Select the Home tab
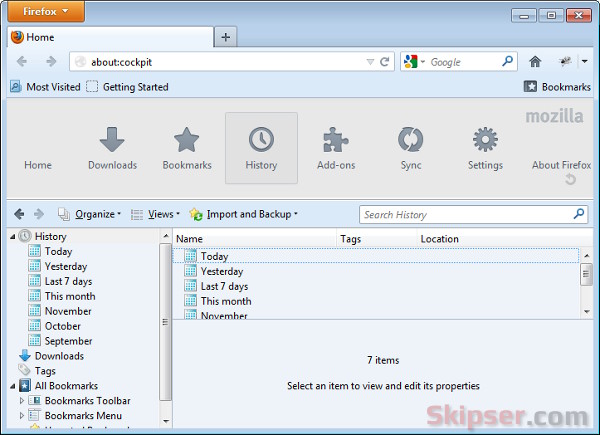The height and width of the screenshot is (435, 600). (110, 37)
